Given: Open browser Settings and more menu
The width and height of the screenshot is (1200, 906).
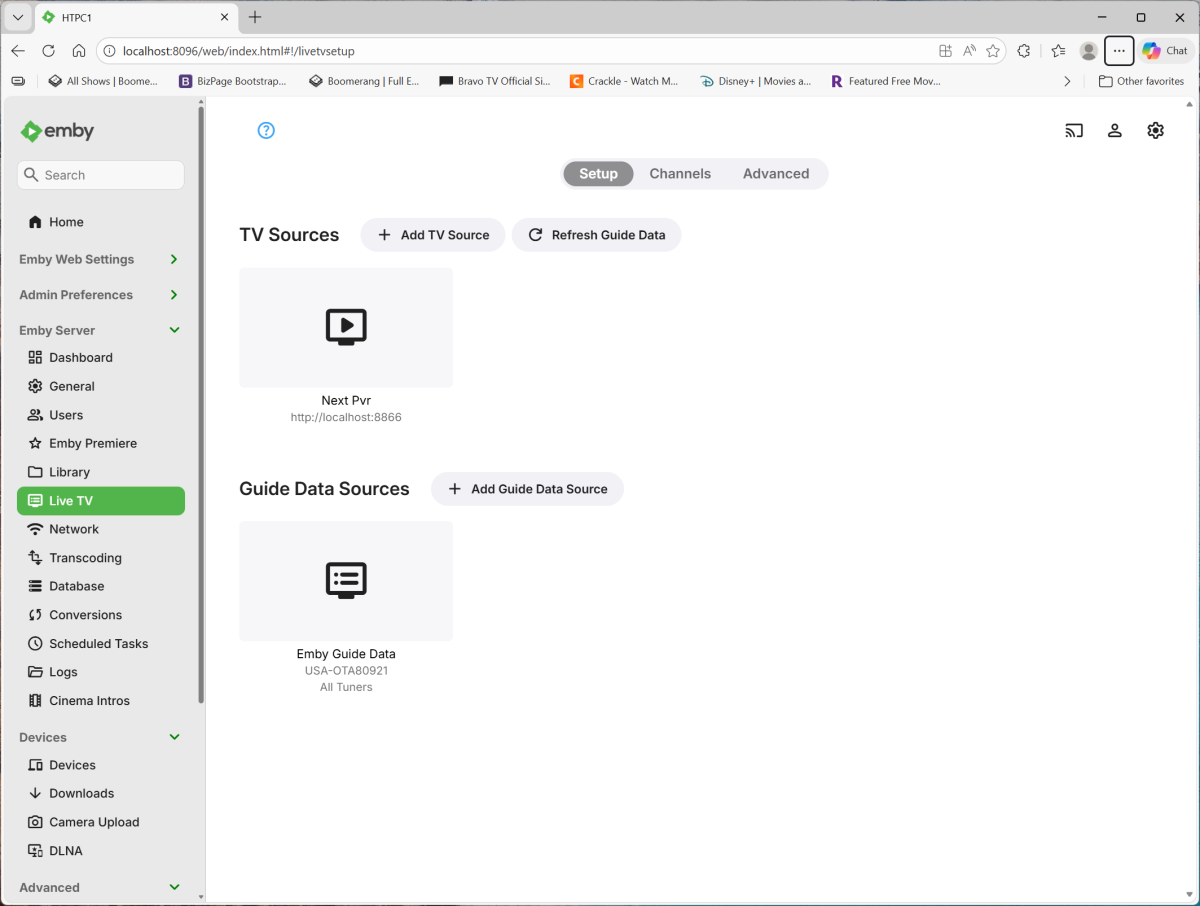Looking at the screenshot, I should (1119, 51).
